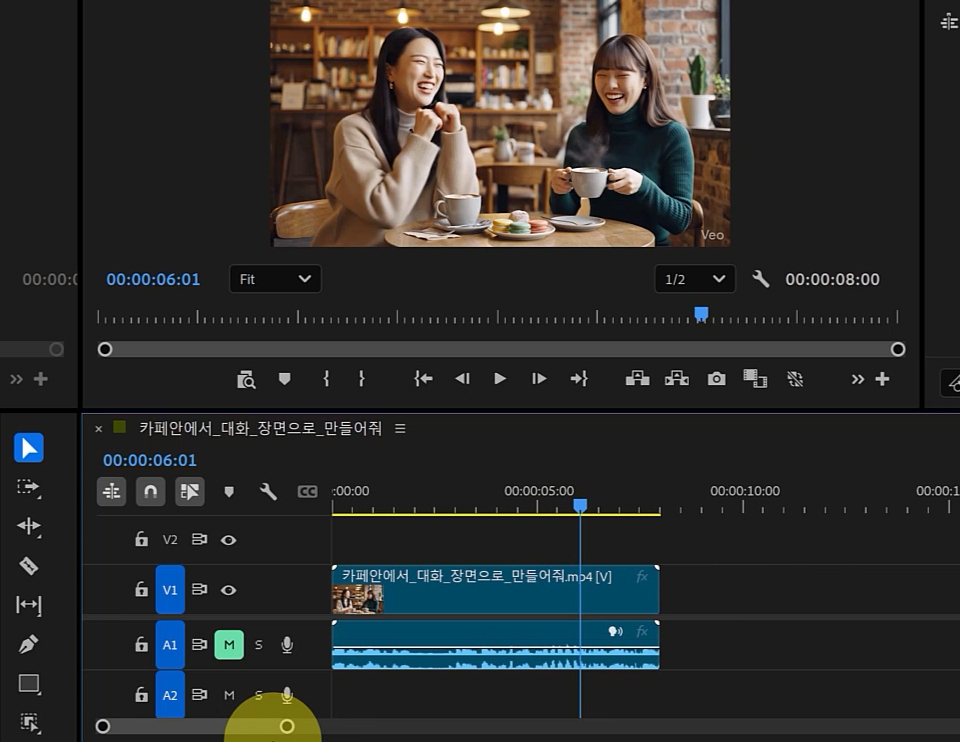Click the timeline playhead timecode 00:00:06:01

click(150, 460)
